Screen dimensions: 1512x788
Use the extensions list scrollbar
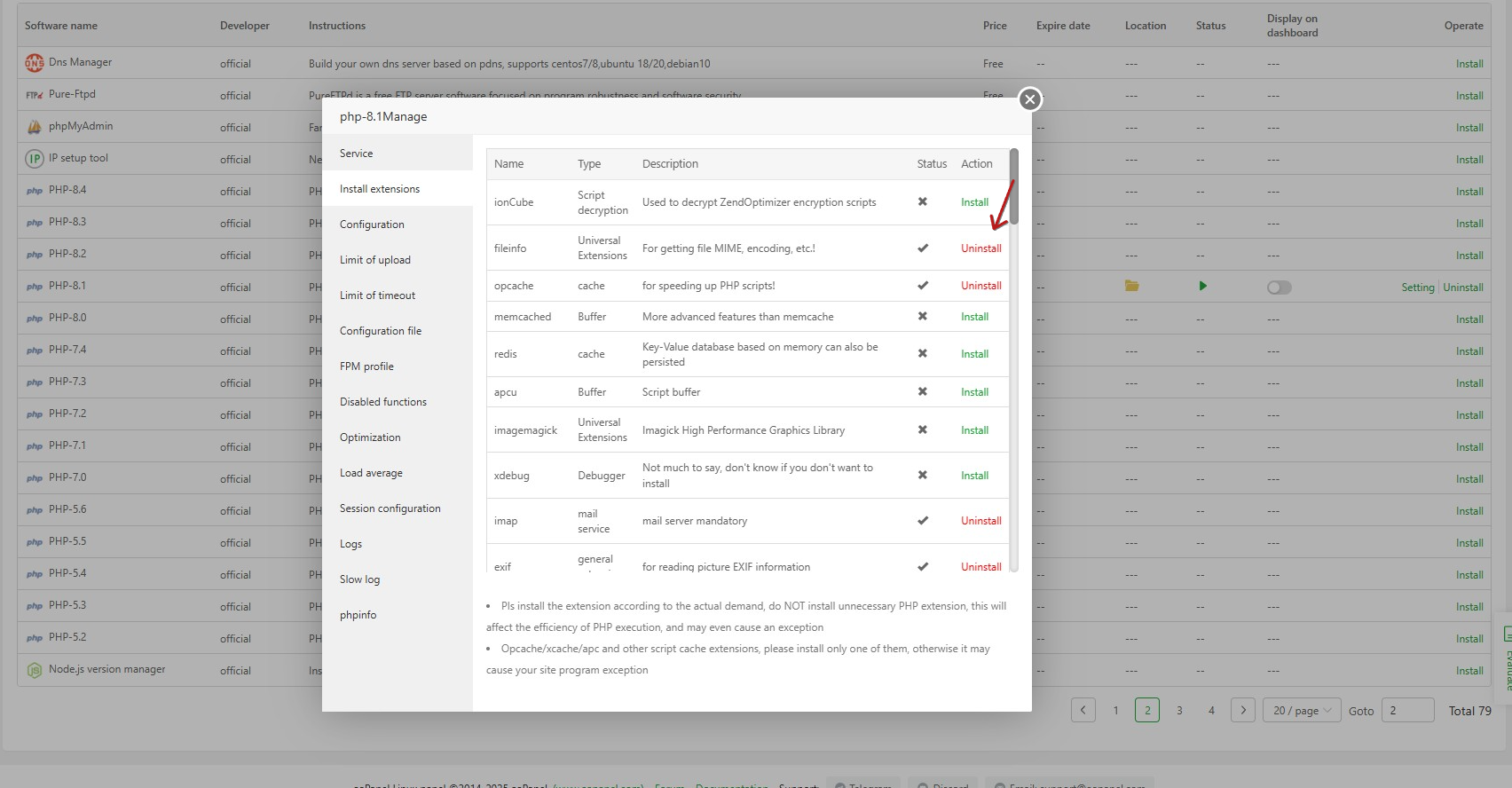(x=1013, y=186)
